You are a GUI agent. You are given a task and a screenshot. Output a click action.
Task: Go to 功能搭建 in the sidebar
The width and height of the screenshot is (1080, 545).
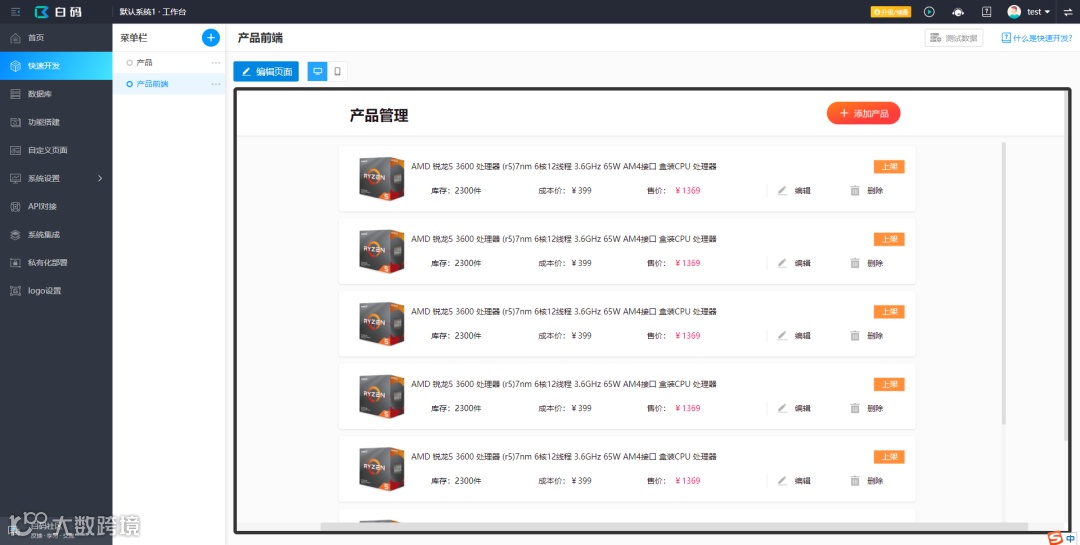click(x=56, y=122)
